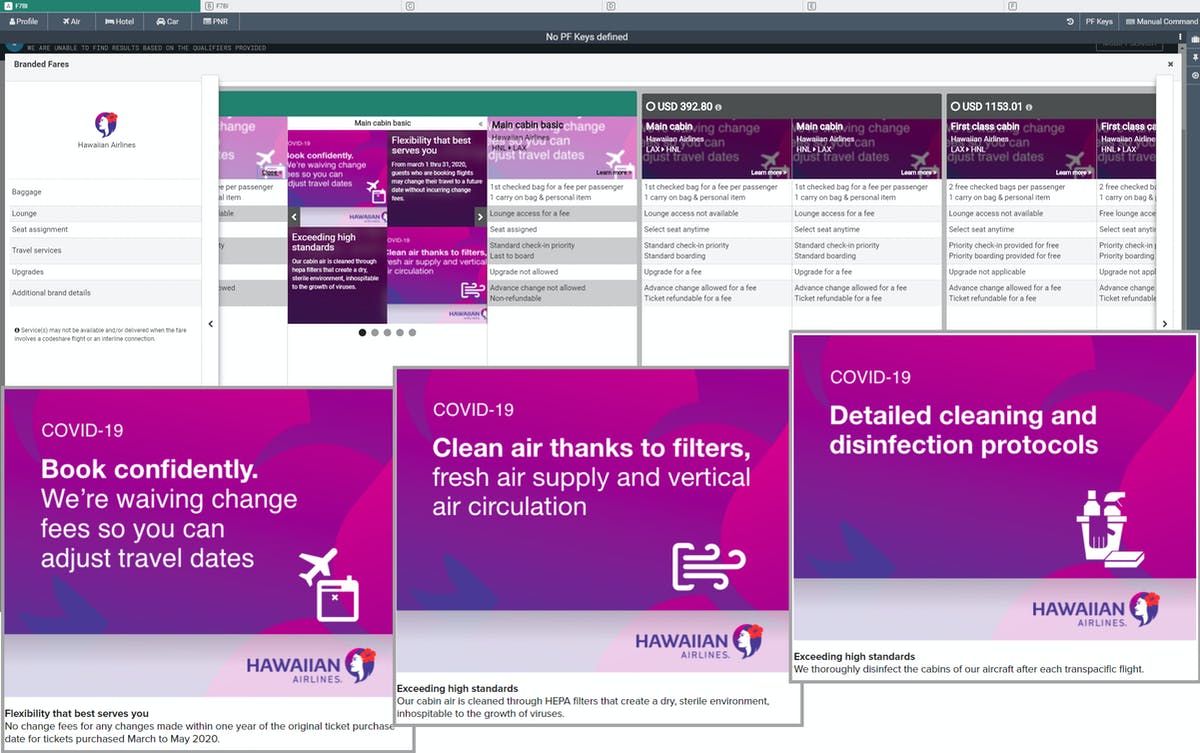Open the Hotel search menu
Image resolution: width=1200 pixels, height=753 pixels.
[x=119, y=21]
